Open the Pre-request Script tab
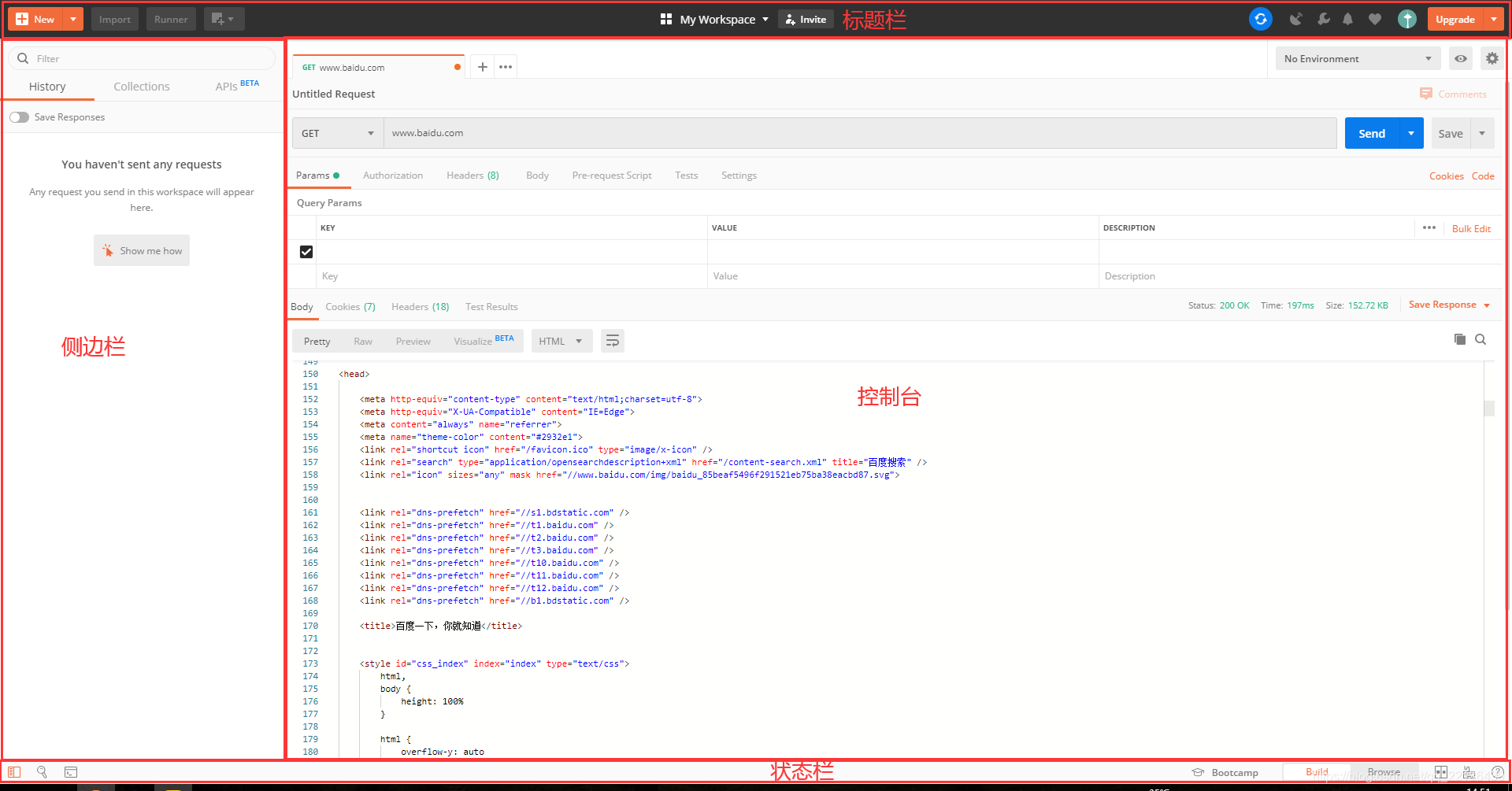This screenshot has width=1512, height=791. (x=612, y=176)
